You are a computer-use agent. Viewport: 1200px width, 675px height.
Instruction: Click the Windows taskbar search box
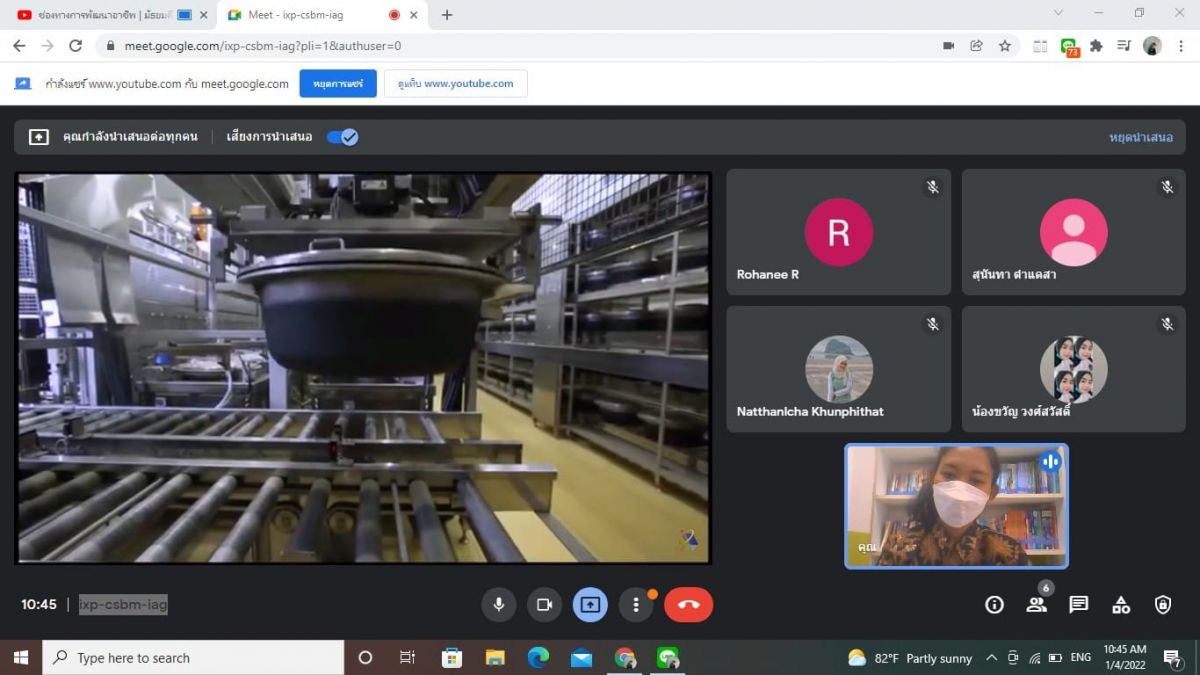(195, 657)
